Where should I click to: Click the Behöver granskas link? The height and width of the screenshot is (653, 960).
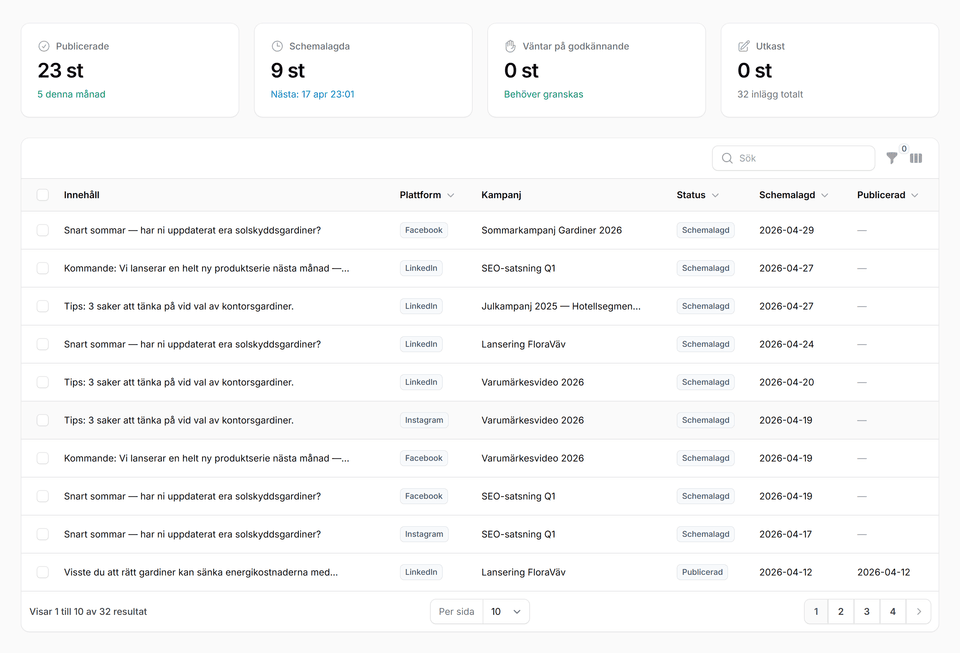click(543, 94)
